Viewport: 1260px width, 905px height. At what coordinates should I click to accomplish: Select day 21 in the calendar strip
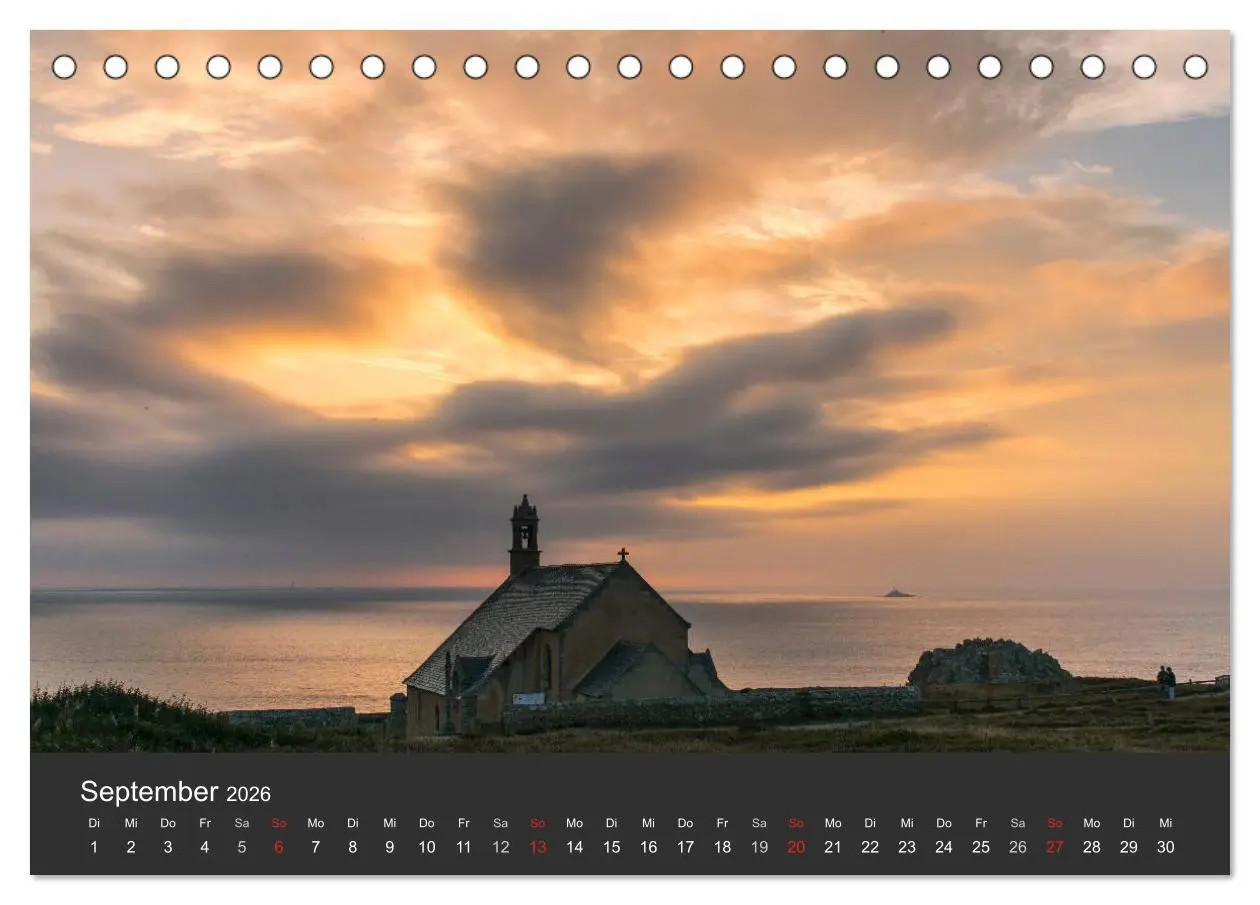[x=833, y=847]
